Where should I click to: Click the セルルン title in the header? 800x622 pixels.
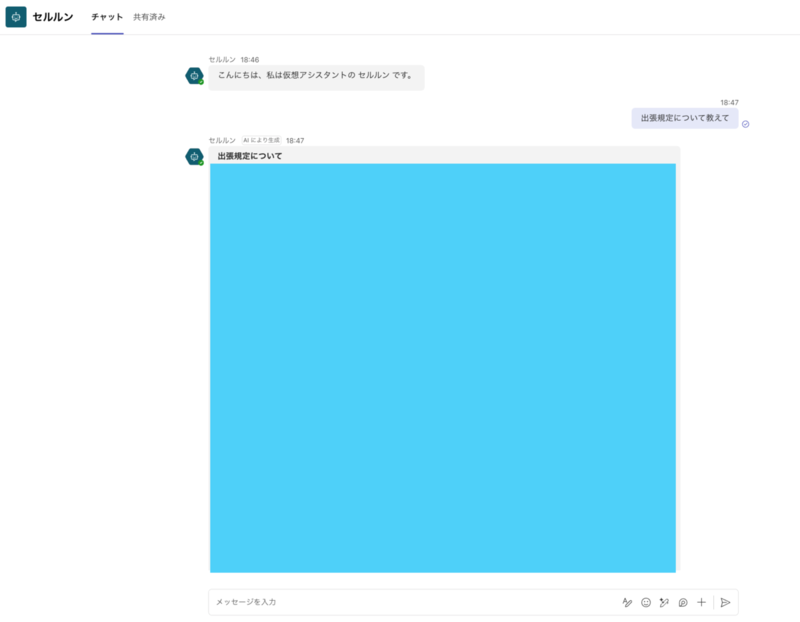[53, 17]
